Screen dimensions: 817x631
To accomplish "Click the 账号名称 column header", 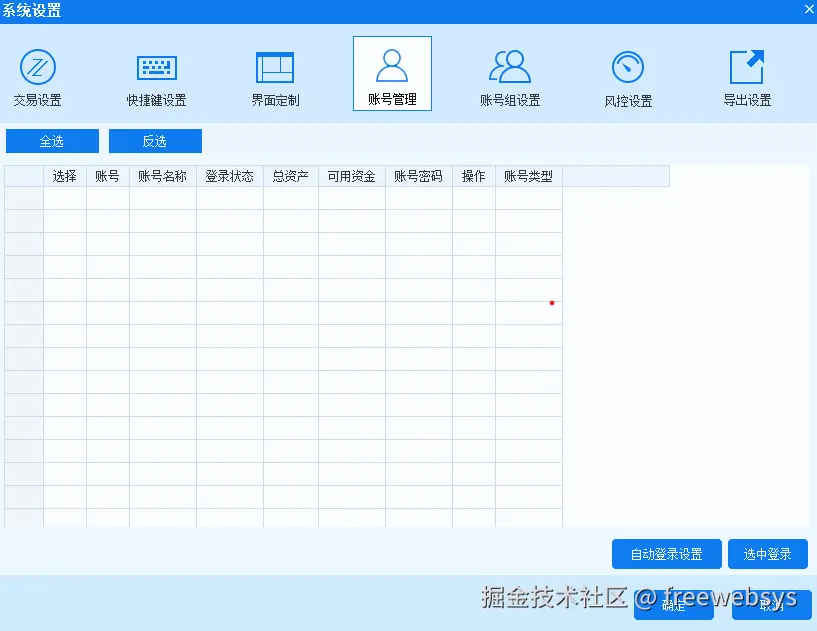I will point(162,176).
